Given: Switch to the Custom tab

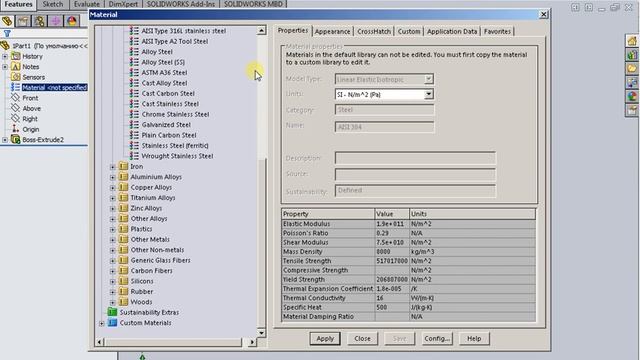Looking at the screenshot, I should (x=409, y=31).
